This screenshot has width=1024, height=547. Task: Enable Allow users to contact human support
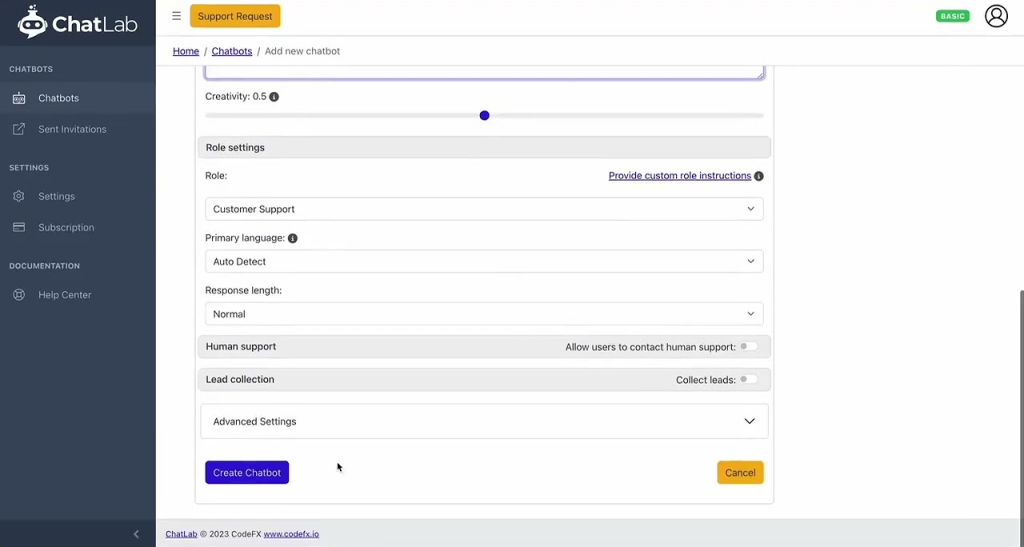[748, 347]
